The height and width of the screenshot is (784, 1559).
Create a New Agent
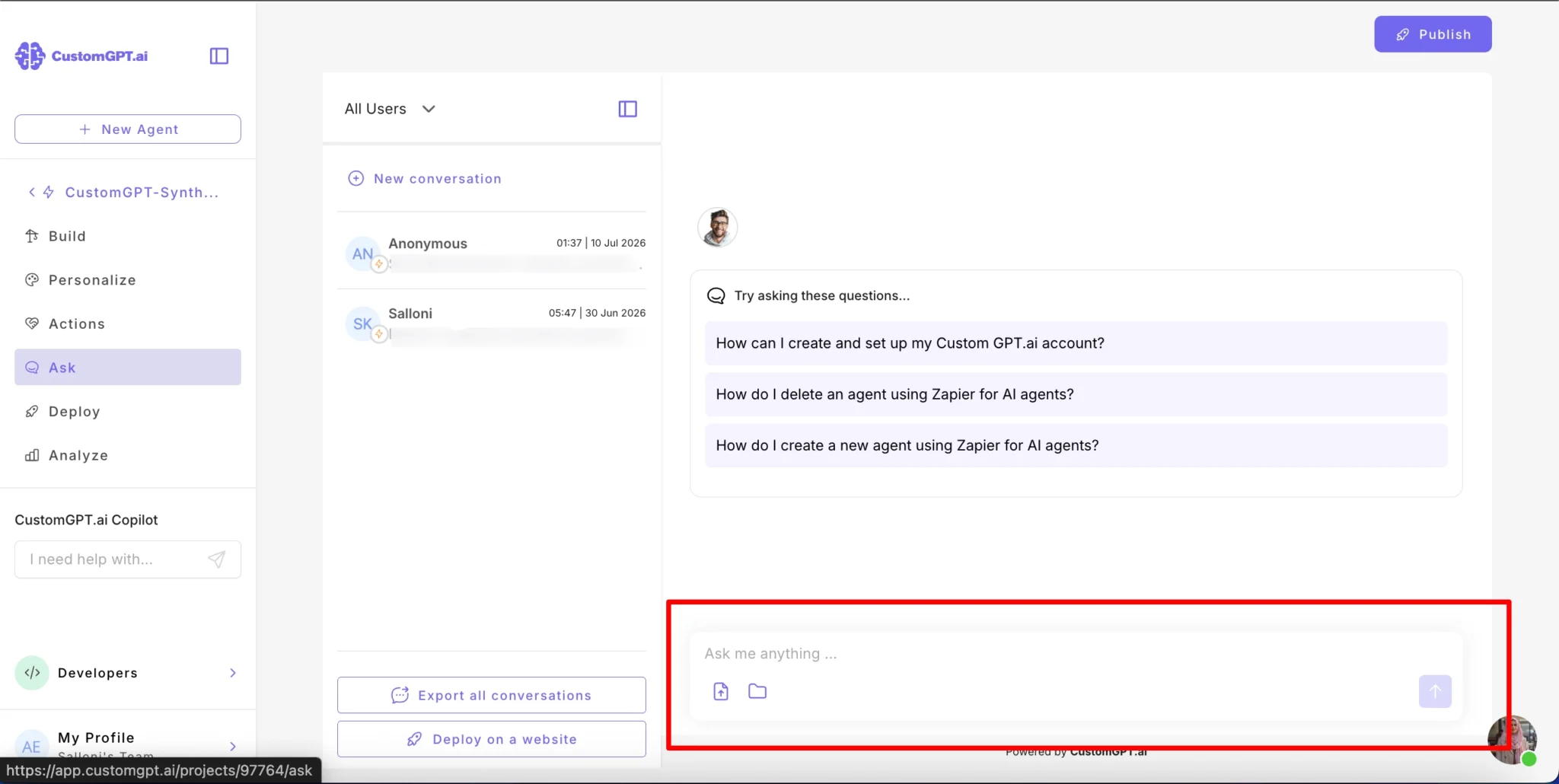[128, 129]
